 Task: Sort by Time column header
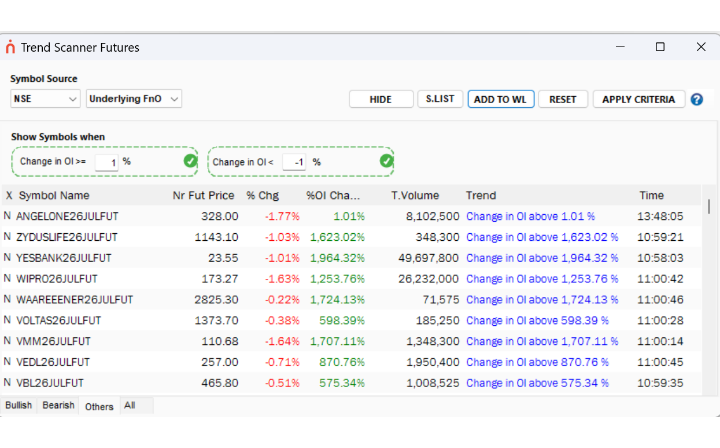652,195
